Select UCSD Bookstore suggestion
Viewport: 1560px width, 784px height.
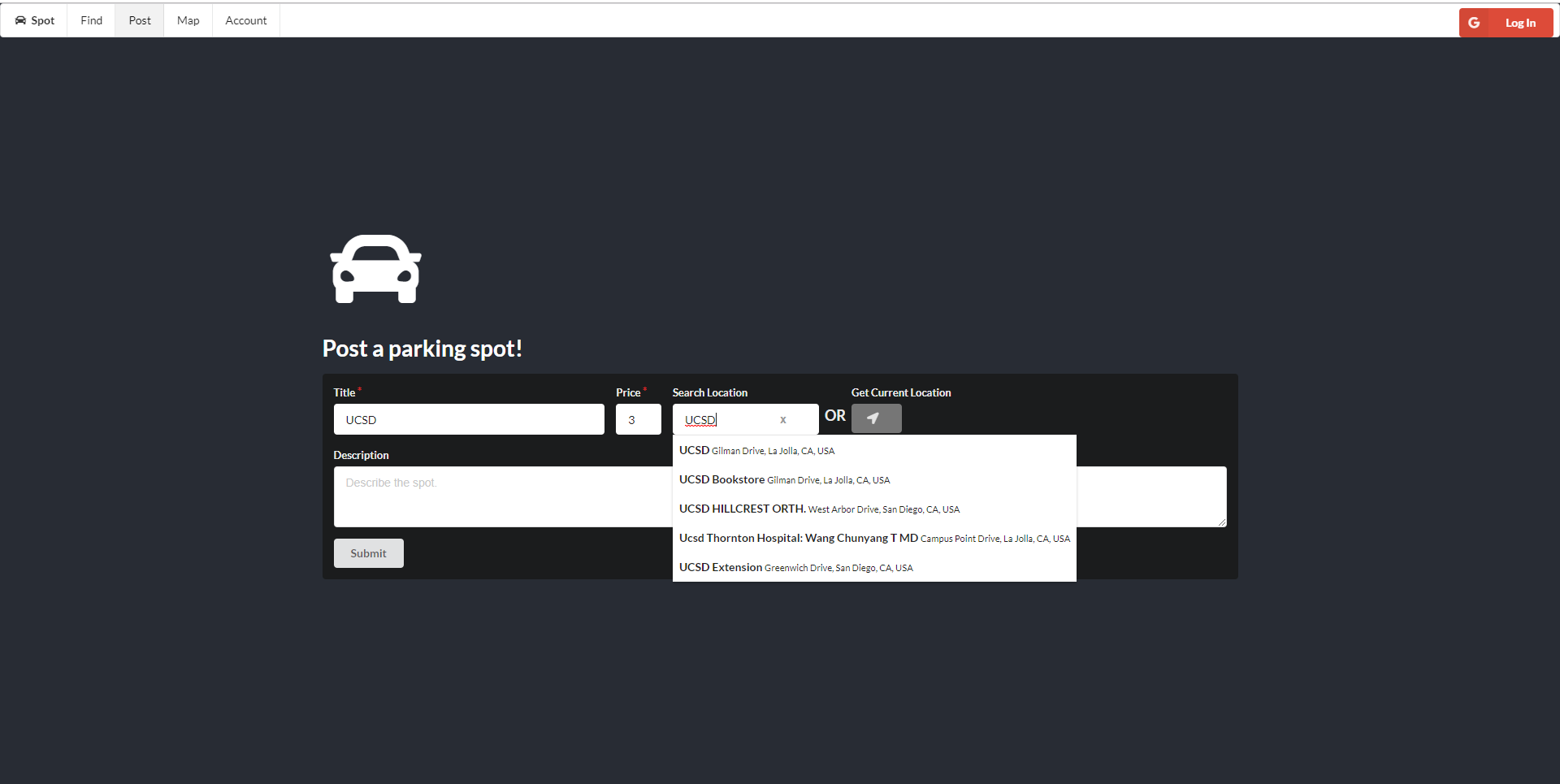pos(874,479)
